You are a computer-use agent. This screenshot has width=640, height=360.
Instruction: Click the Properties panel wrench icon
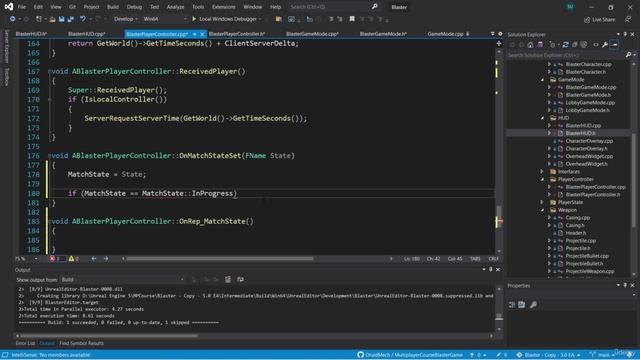pos(533,304)
